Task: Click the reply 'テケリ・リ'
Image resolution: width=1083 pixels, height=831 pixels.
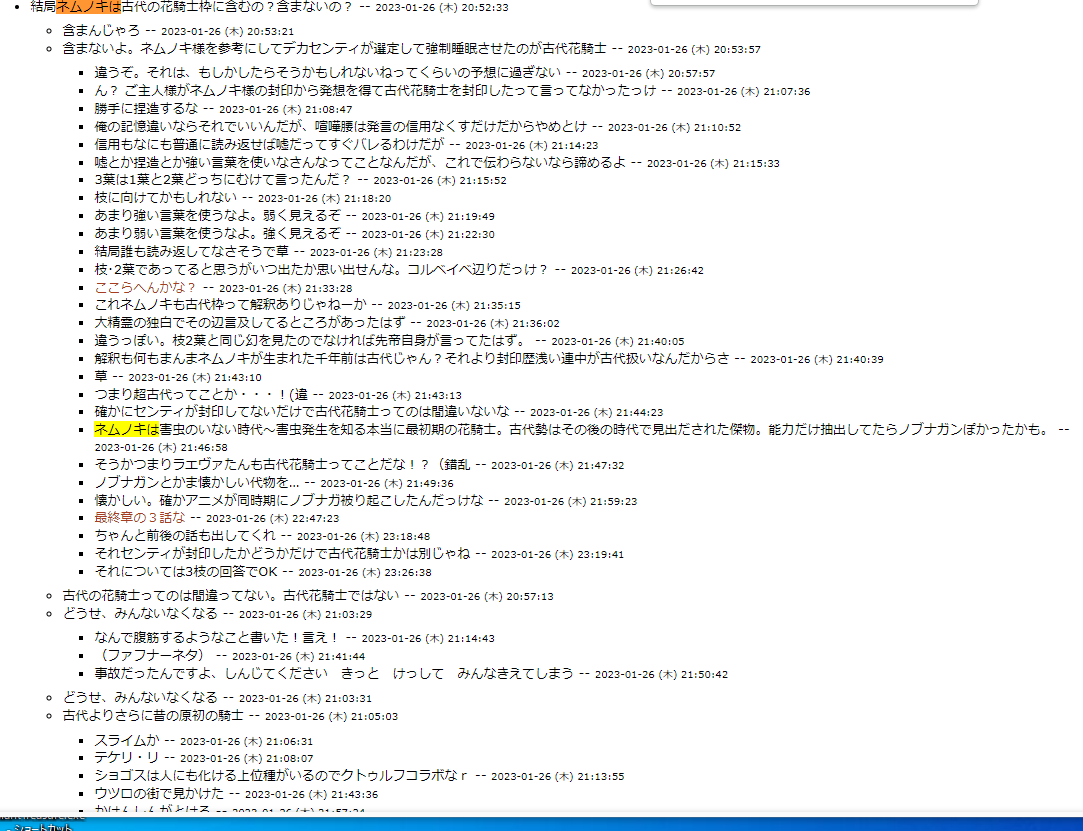Action: [126, 757]
